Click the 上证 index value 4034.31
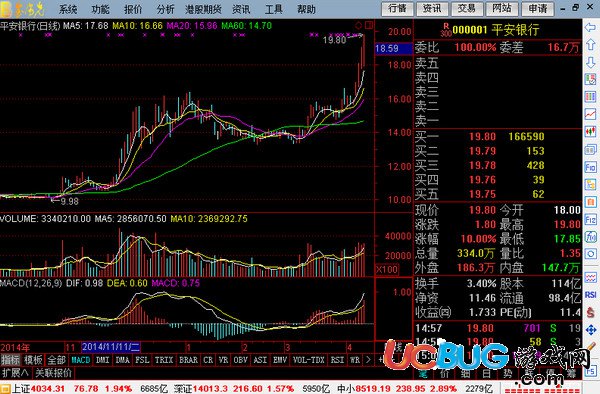 click(x=48, y=389)
